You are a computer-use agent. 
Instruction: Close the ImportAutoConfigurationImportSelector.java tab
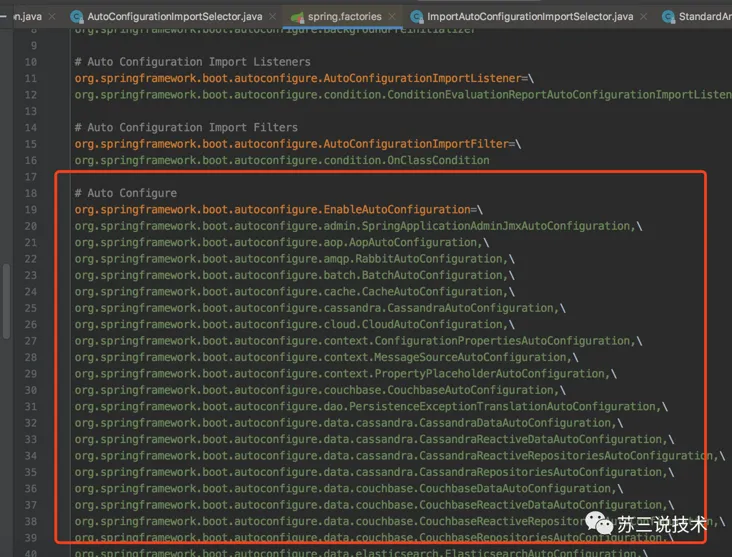(x=643, y=16)
